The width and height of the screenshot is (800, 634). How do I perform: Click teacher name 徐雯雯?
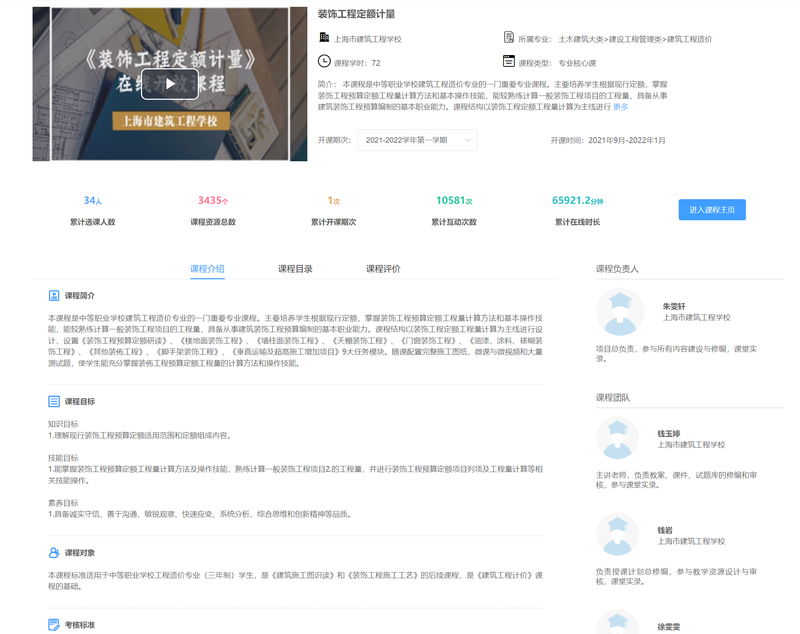click(x=669, y=627)
